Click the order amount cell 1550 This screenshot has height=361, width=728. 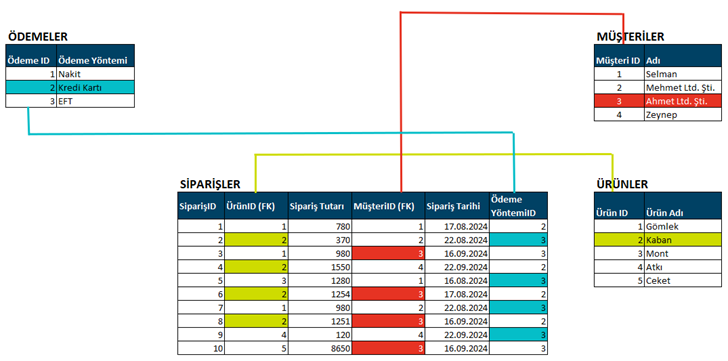coord(320,267)
